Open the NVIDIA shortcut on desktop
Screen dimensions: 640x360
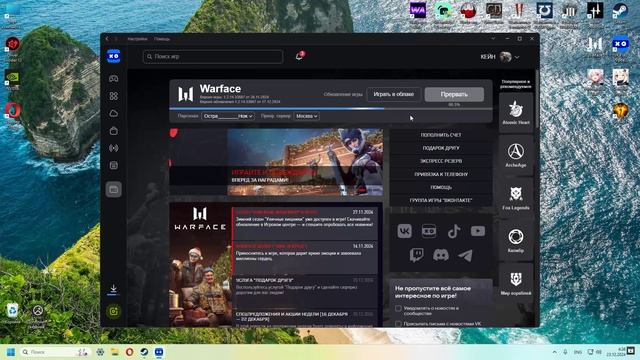point(13,78)
